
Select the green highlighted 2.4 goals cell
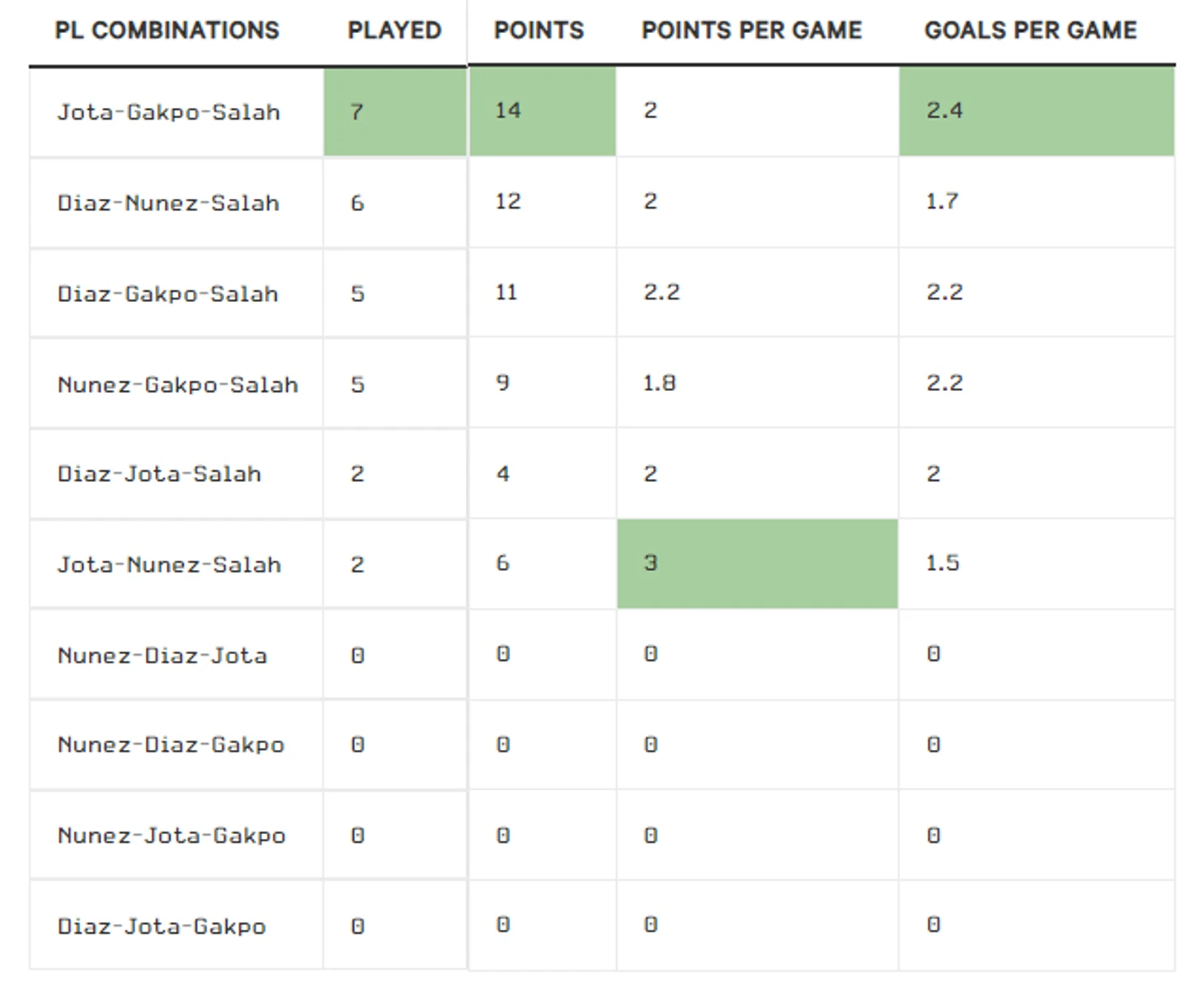1036,111
